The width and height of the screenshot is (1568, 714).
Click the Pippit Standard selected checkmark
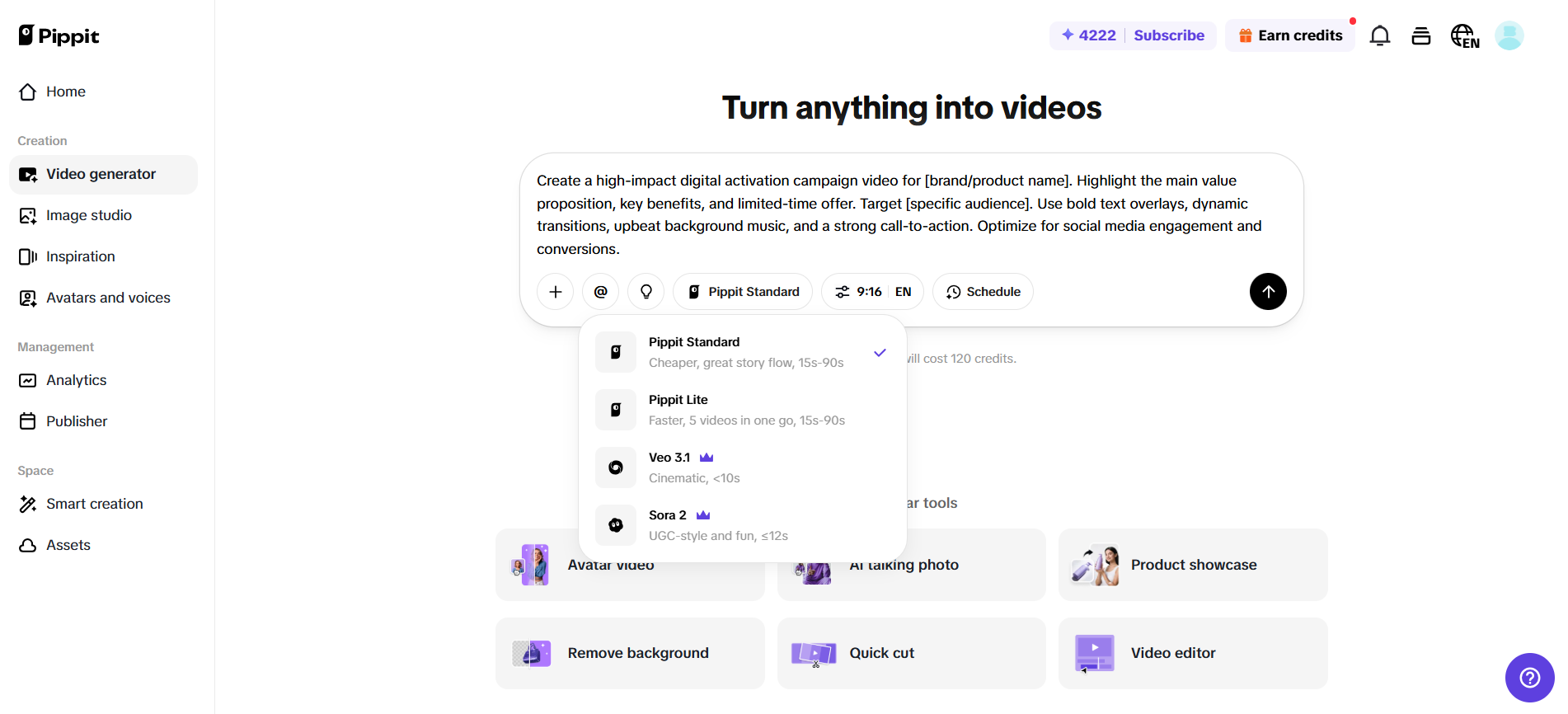(x=880, y=353)
